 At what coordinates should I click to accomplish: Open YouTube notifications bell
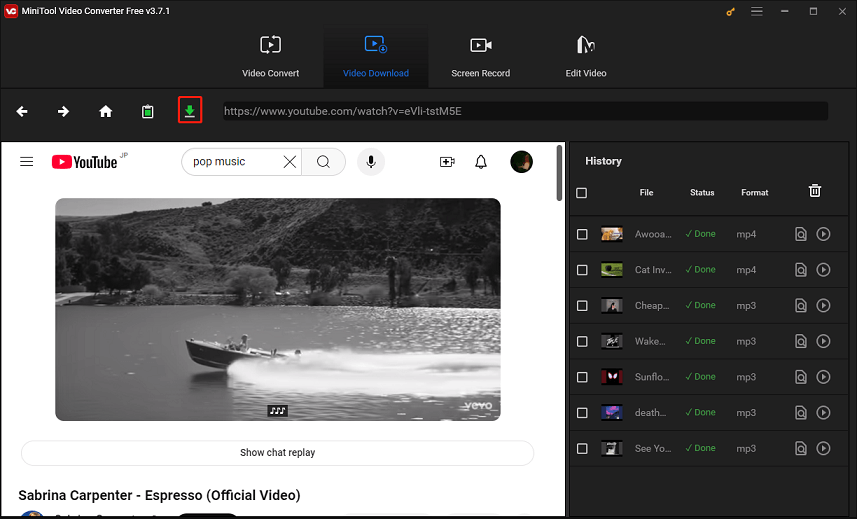(x=481, y=162)
